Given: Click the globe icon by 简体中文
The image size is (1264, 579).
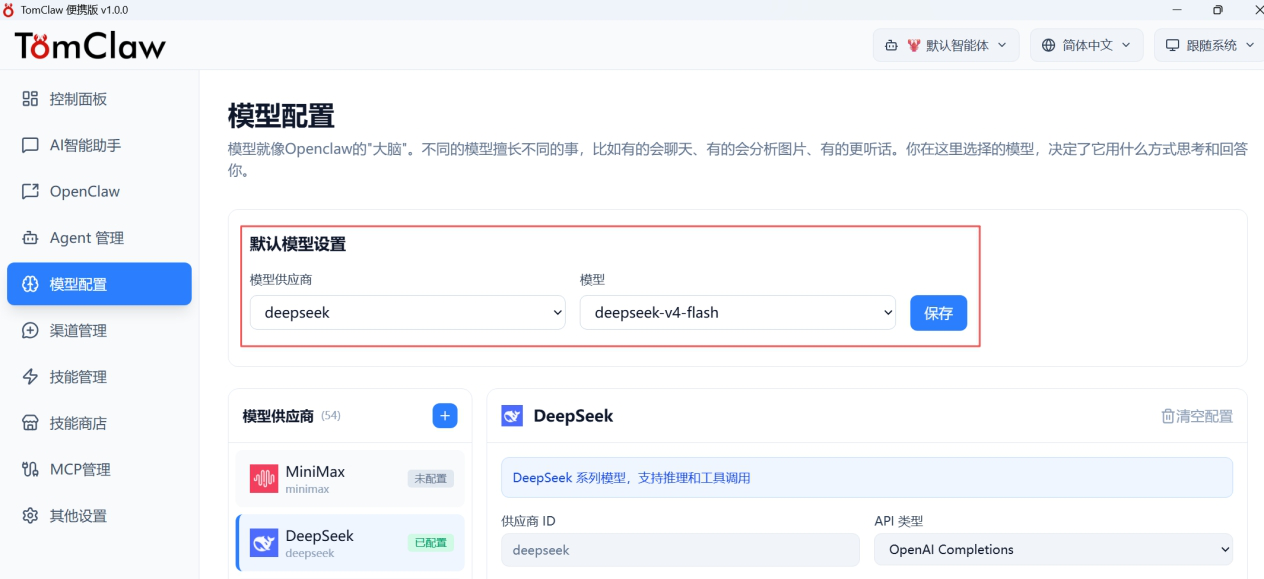Looking at the screenshot, I should pyautogui.click(x=1048, y=45).
